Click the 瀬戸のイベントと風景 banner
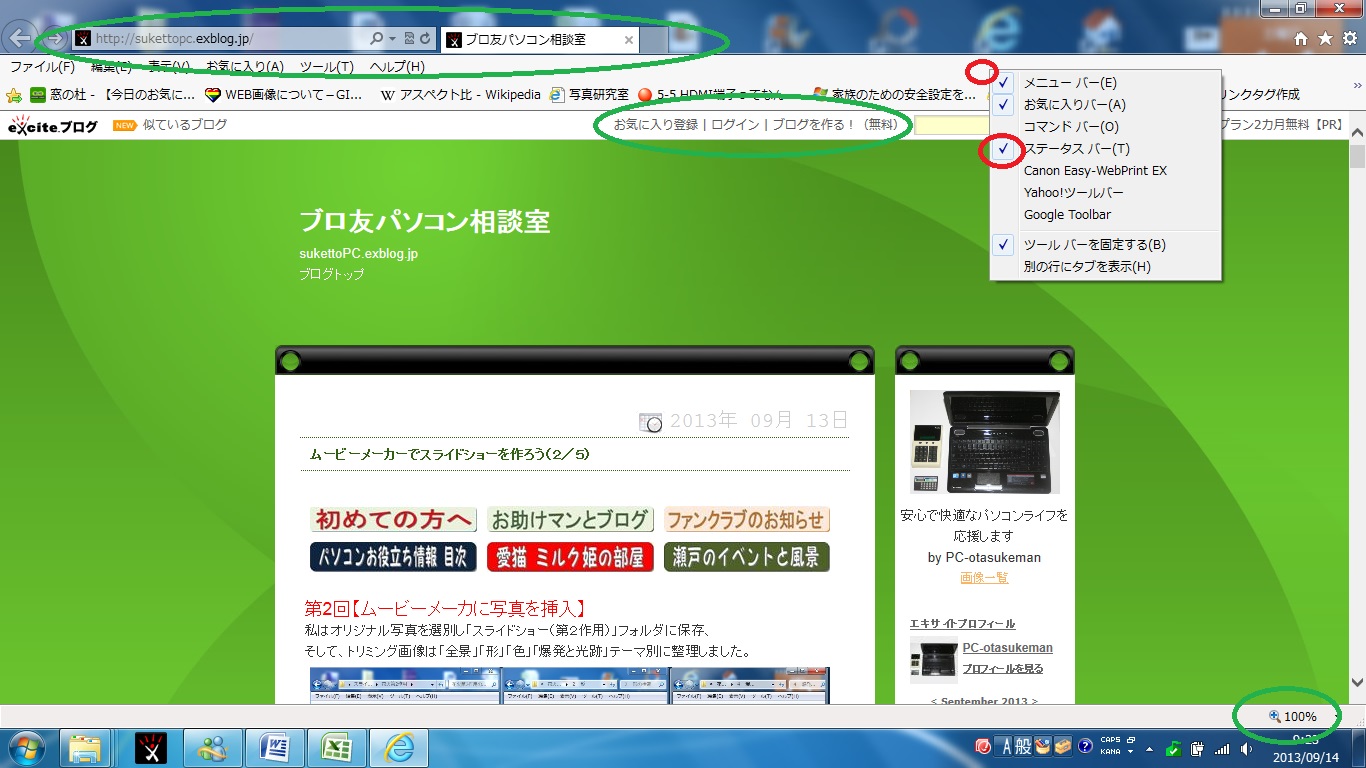This screenshot has width=1366, height=768. pos(747,557)
